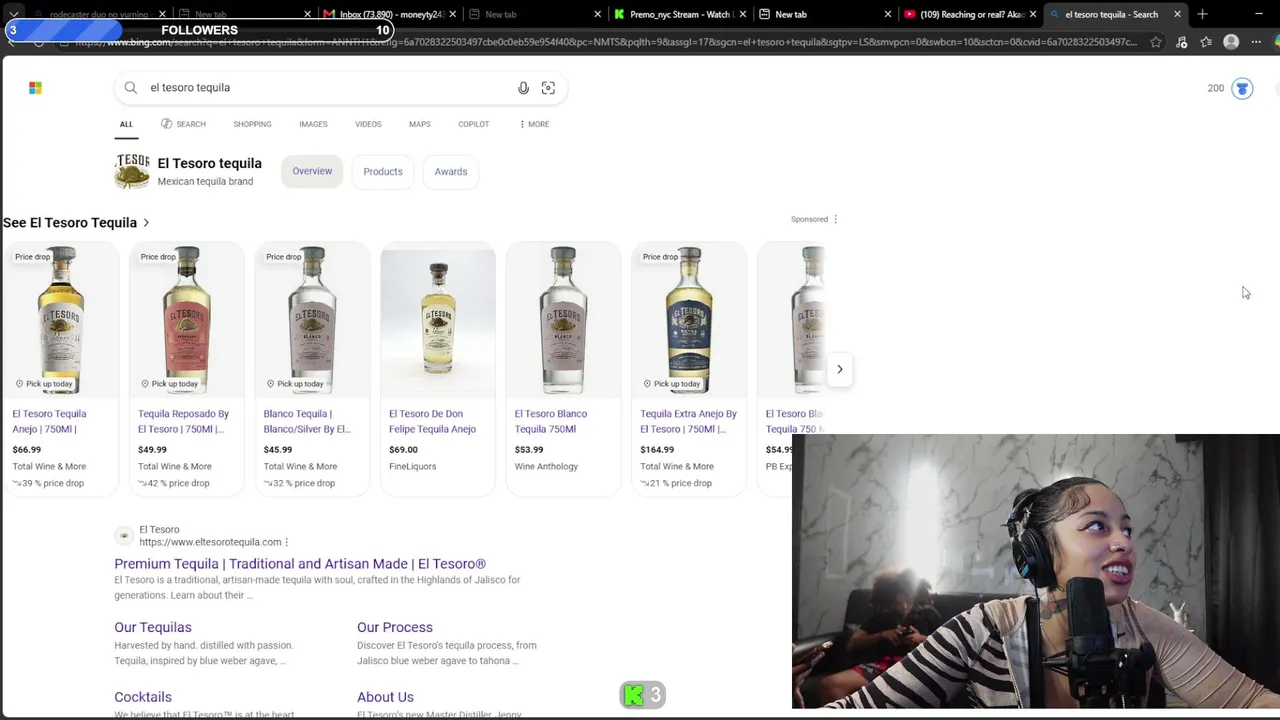
Task: Close the 'el tesoro tequila - Search' tab
Action: 1177,14
